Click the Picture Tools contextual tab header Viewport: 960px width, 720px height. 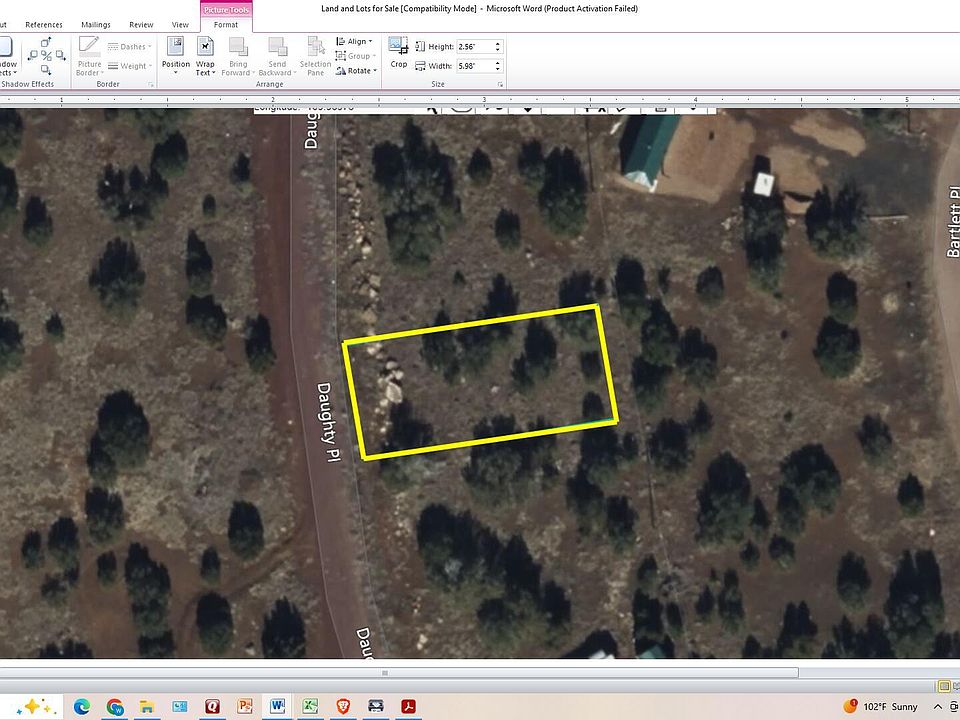[226, 9]
